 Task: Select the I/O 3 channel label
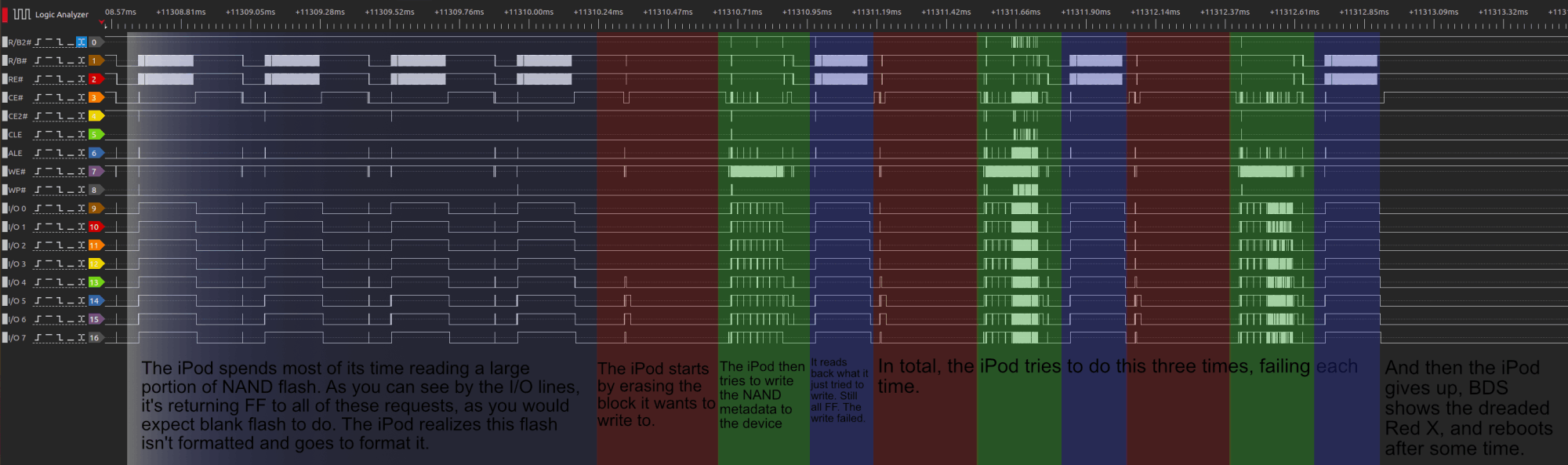17,263
